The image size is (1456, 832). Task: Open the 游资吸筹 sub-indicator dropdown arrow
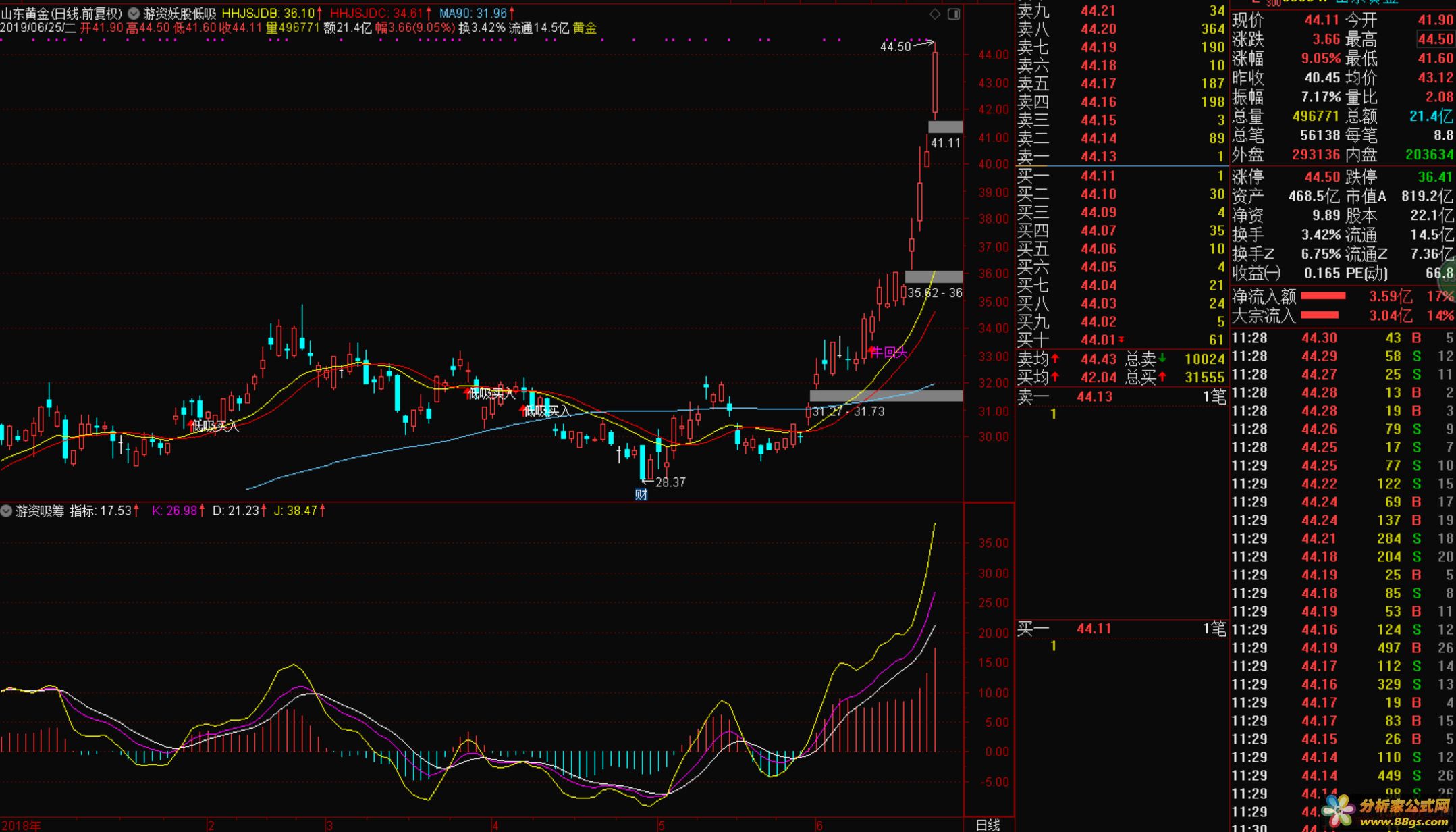tap(7, 511)
